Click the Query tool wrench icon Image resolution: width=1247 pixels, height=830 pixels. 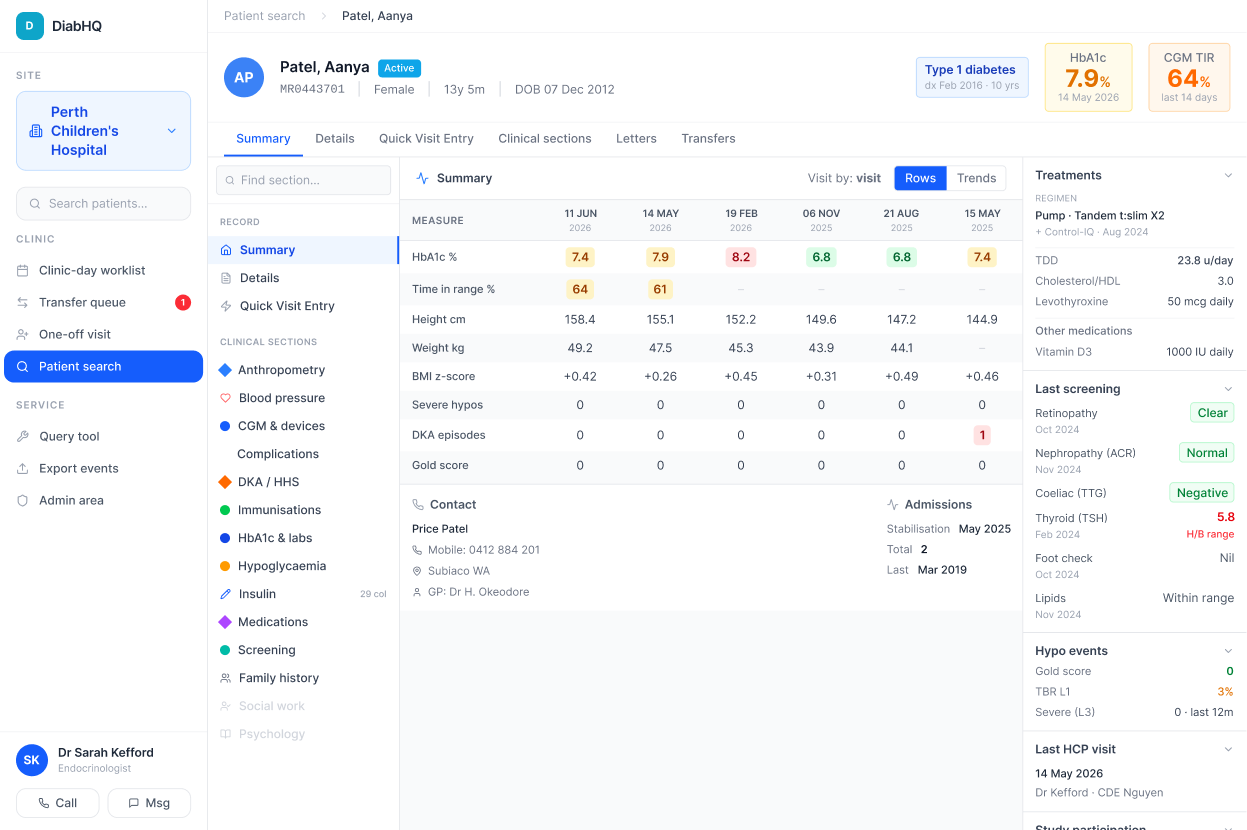coord(23,436)
